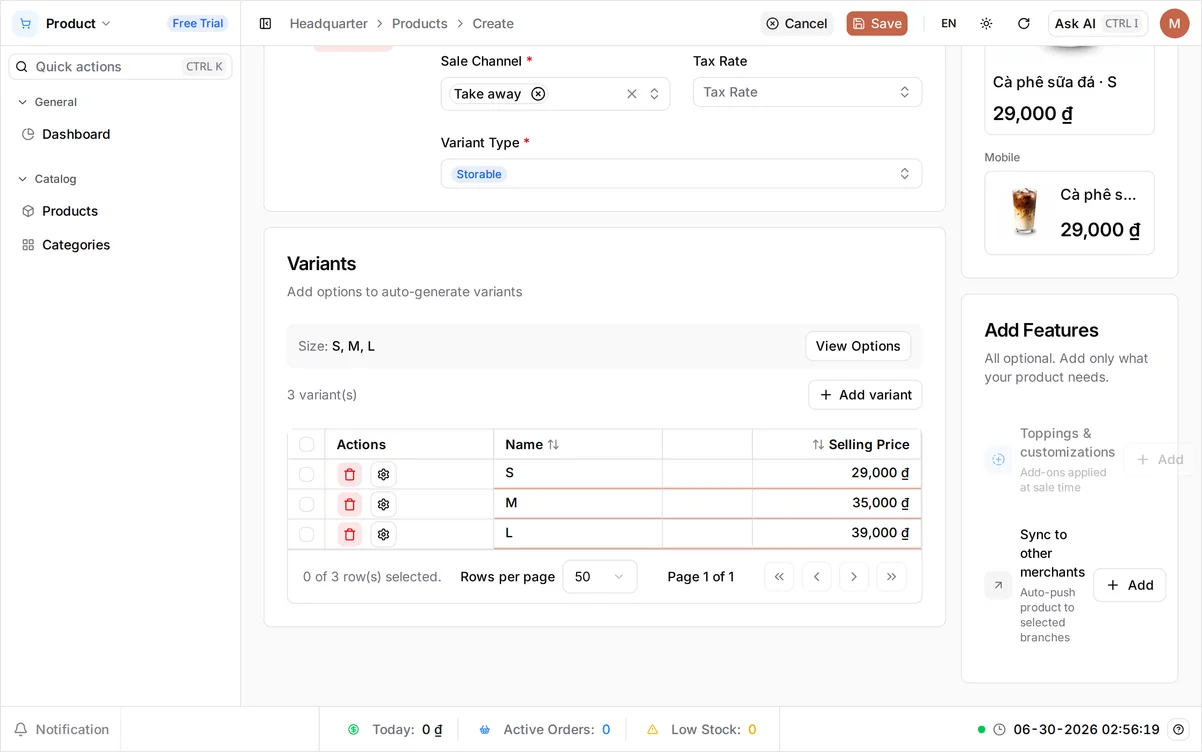Image resolution: width=1202 pixels, height=752 pixels.
Task: Open settings gear for variant M
Action: pyautogui.click(x=383, y=504)
